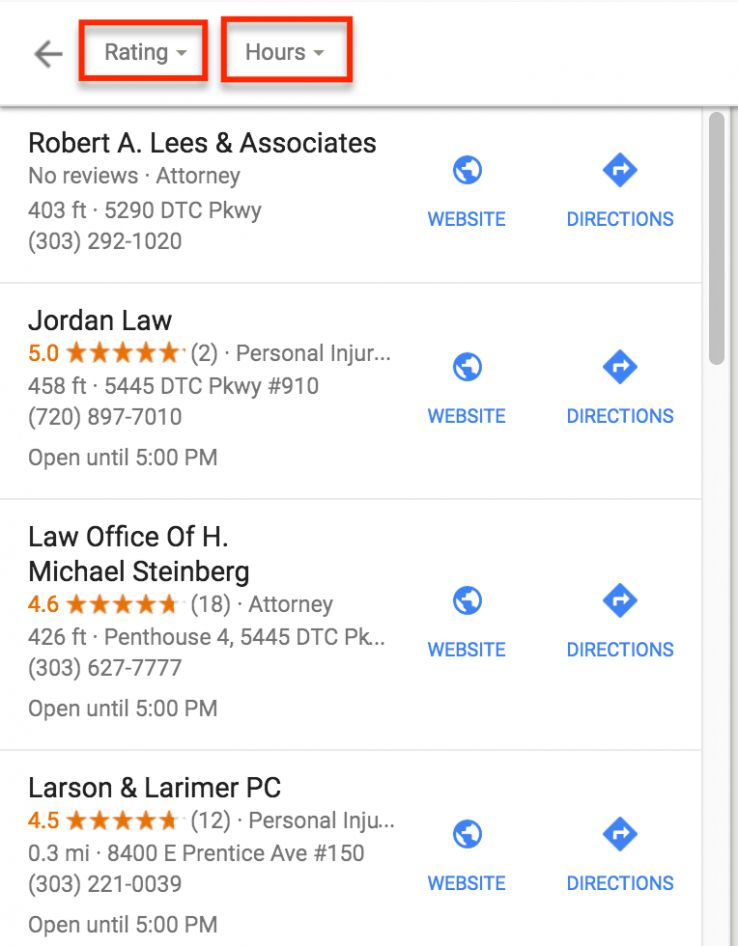
Task: Open website globe icon for Robert A. Lees
Action: pyautogui.click(x=467, y=171)
